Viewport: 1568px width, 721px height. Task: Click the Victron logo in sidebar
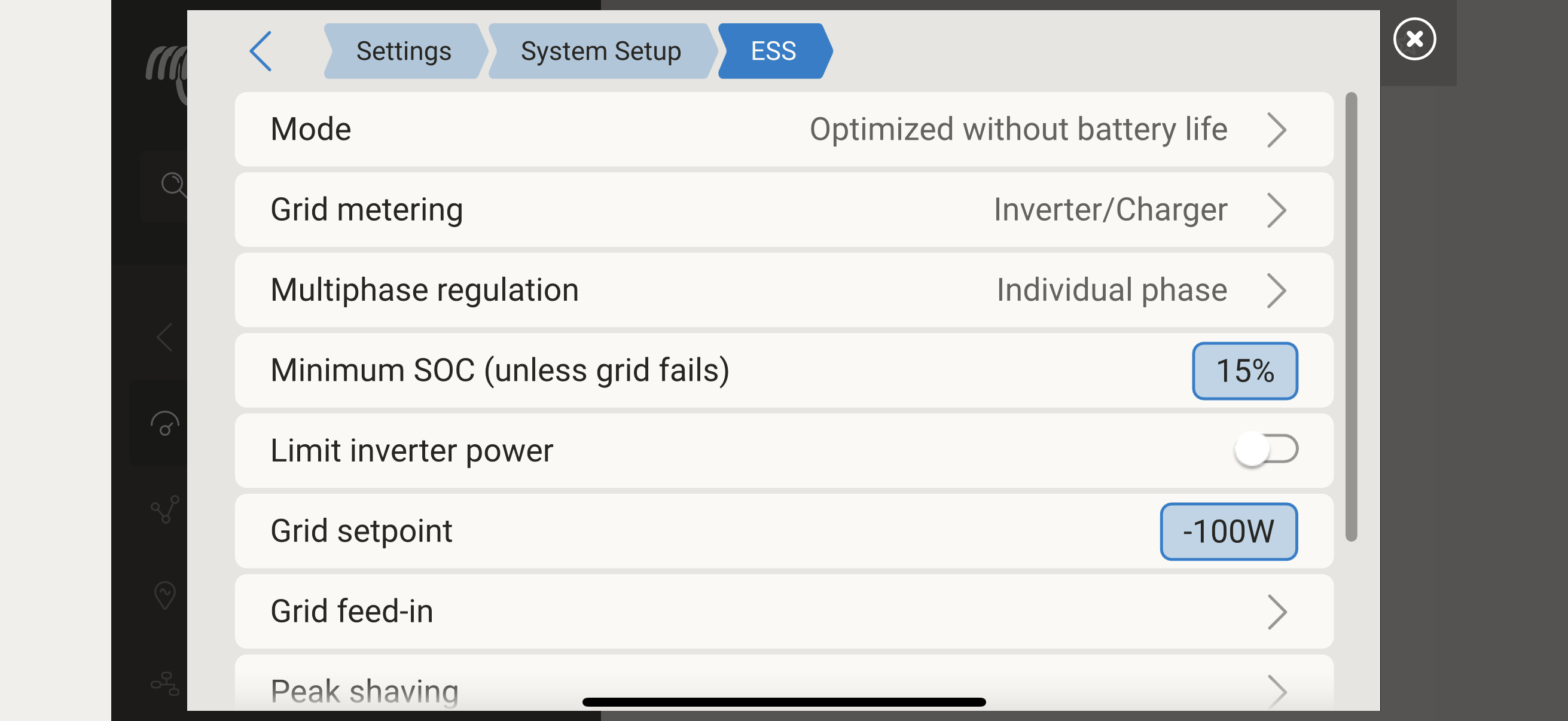[166, 68]
